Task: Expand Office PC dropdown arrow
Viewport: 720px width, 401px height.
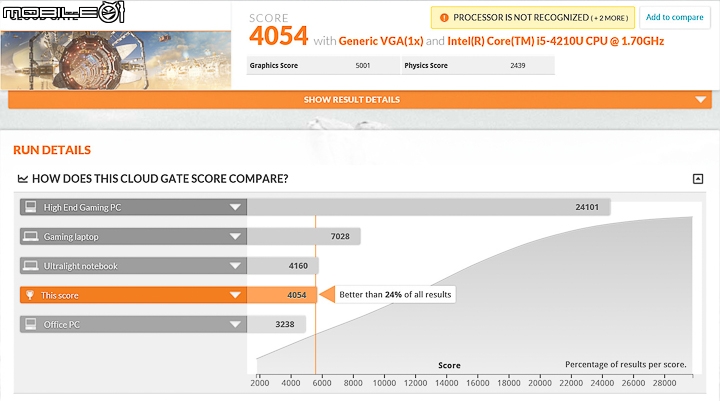Action: click(235, 324)
